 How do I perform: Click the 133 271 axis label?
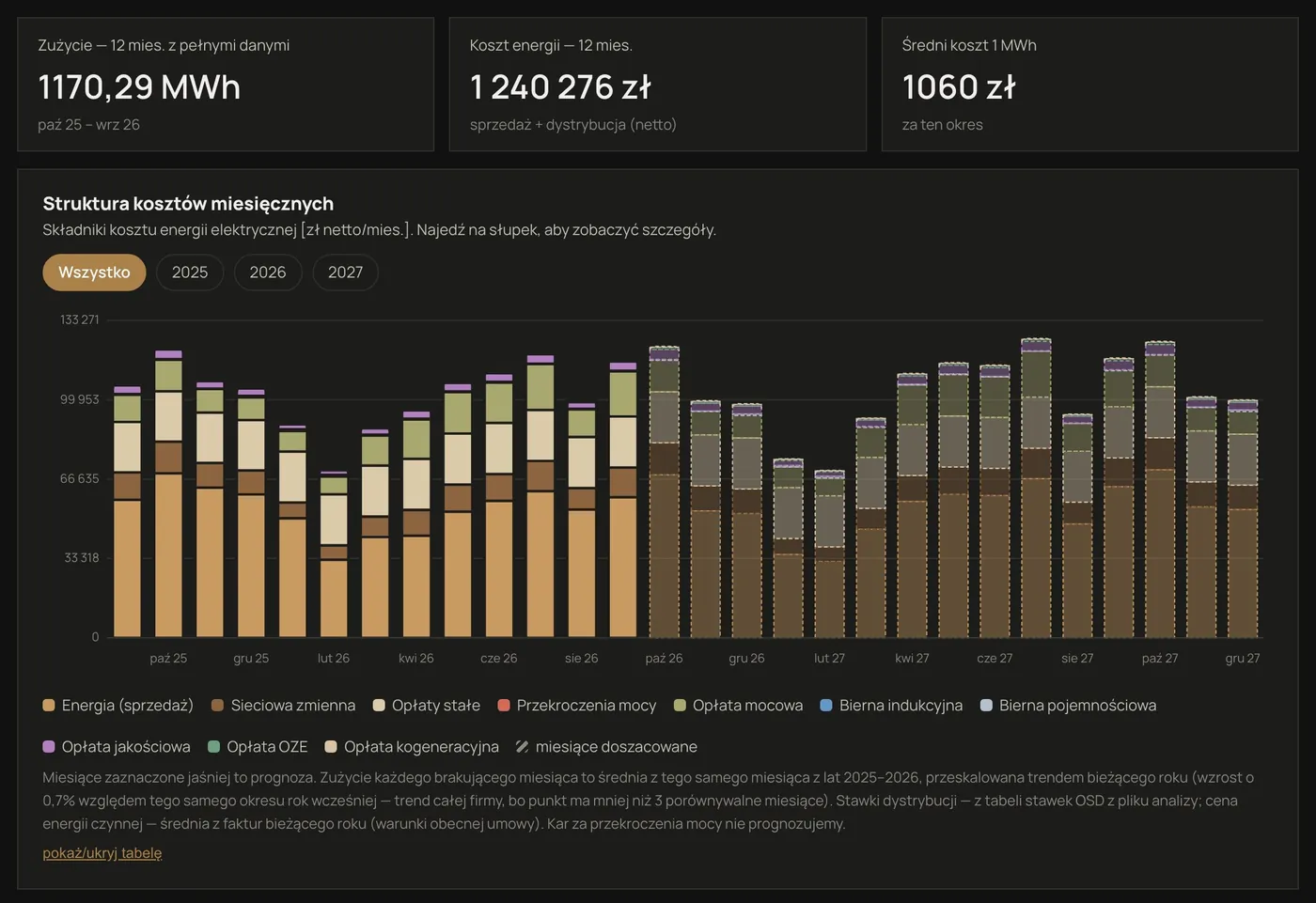tap(80, 320)
